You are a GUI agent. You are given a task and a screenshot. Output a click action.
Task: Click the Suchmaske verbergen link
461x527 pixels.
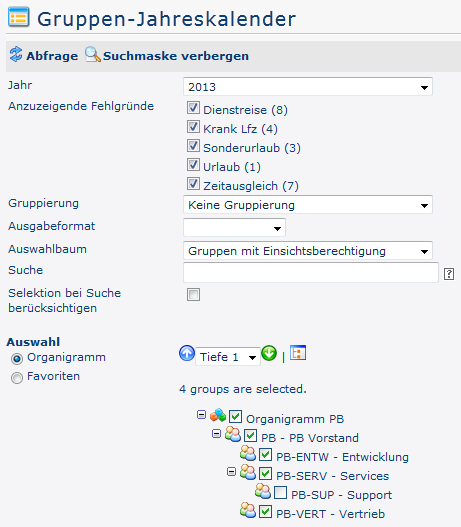176,56
